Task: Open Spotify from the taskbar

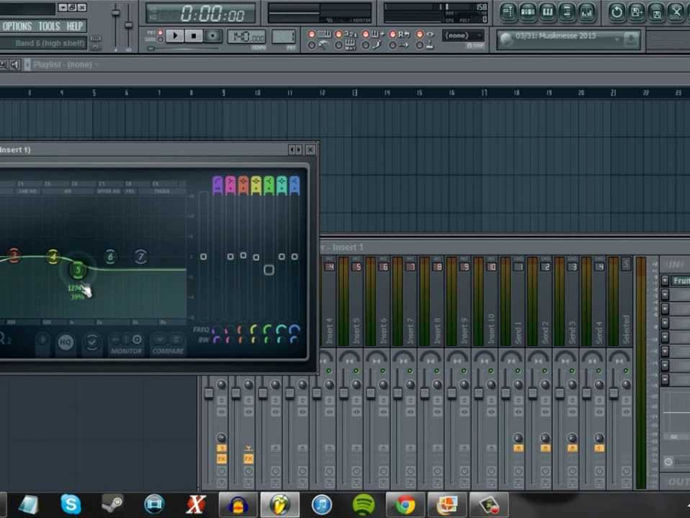Action: tap(363, 504)
